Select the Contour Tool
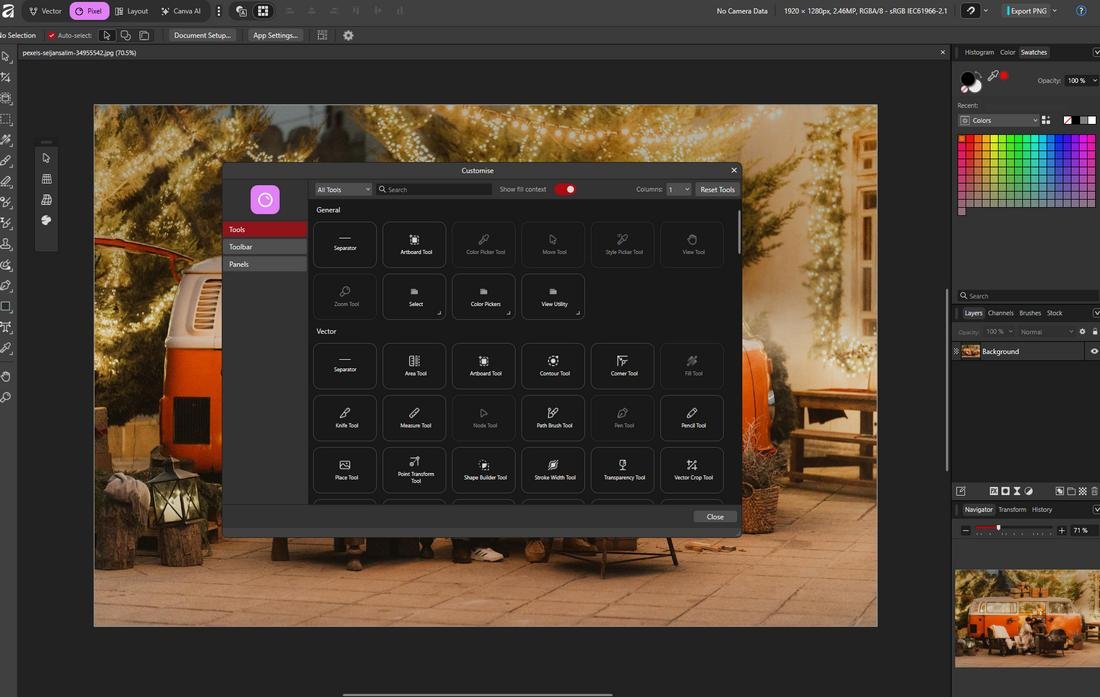 point(553,365)
